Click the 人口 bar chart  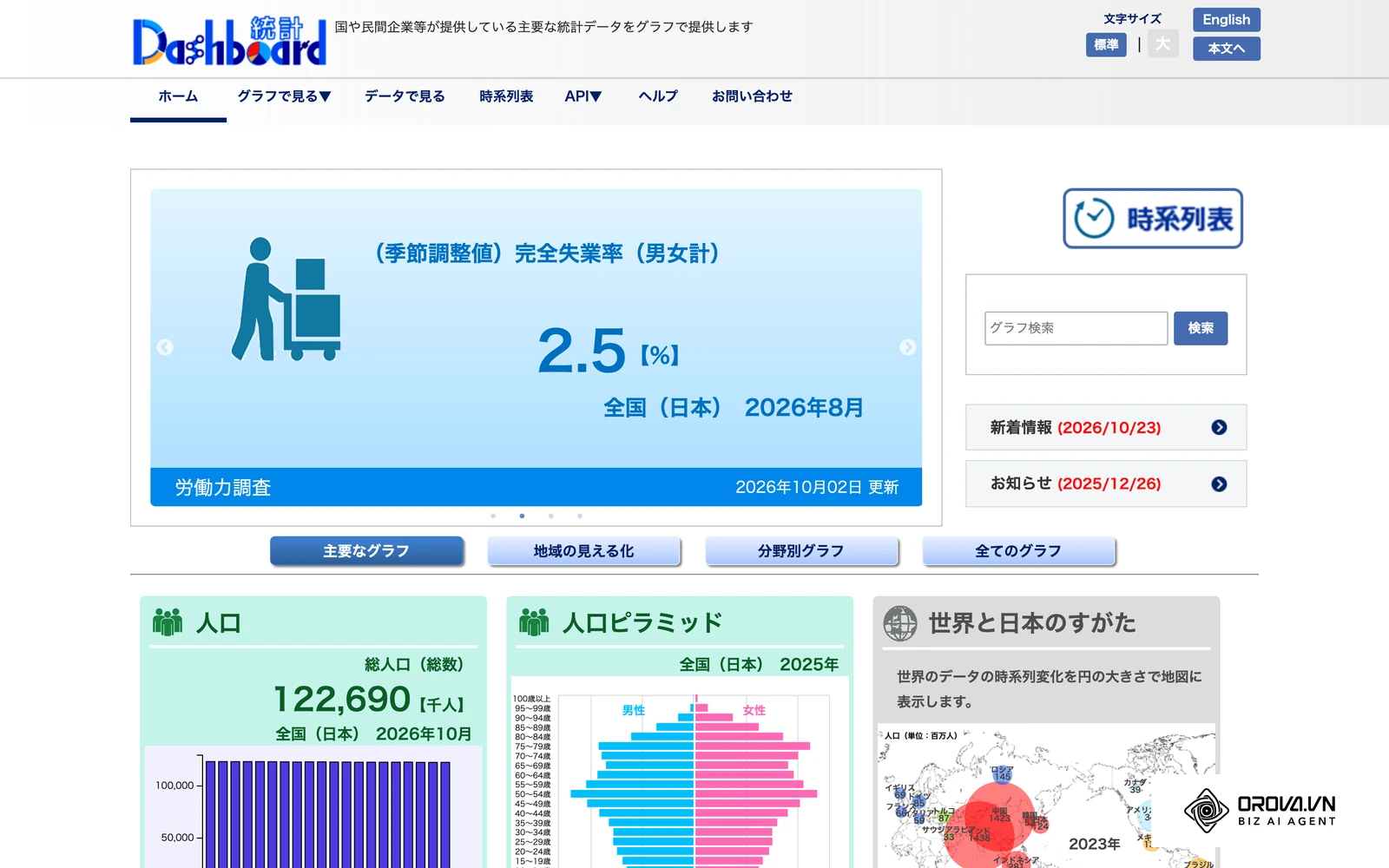pyautogui.click(x=313, y=807)
